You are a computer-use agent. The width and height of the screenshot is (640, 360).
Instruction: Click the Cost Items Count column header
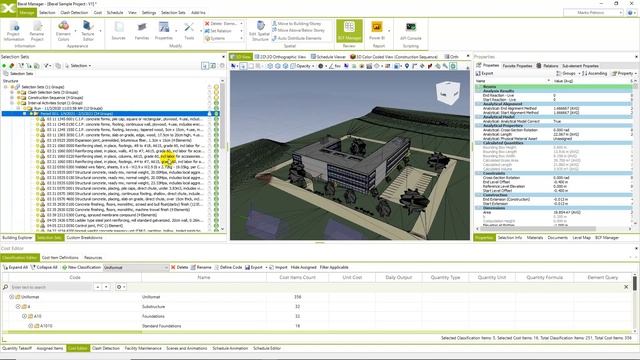(297, 278)
